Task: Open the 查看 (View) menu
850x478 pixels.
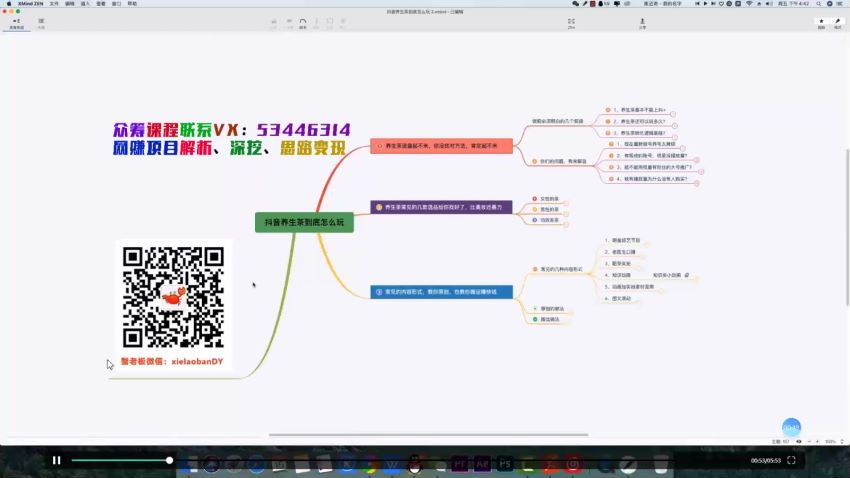Action: [x=101, y=4]
